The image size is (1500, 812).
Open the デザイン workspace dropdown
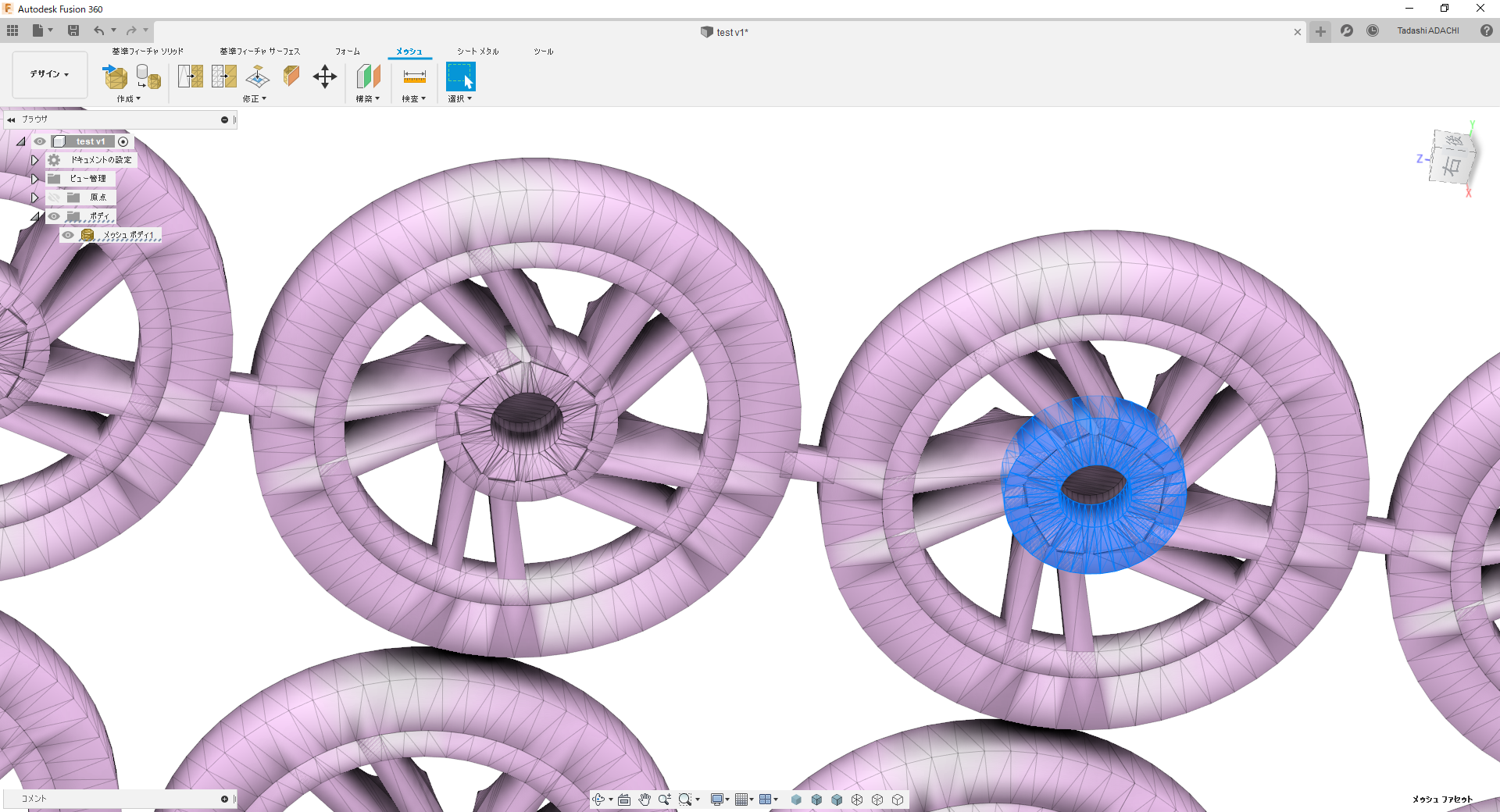[49, 74]
